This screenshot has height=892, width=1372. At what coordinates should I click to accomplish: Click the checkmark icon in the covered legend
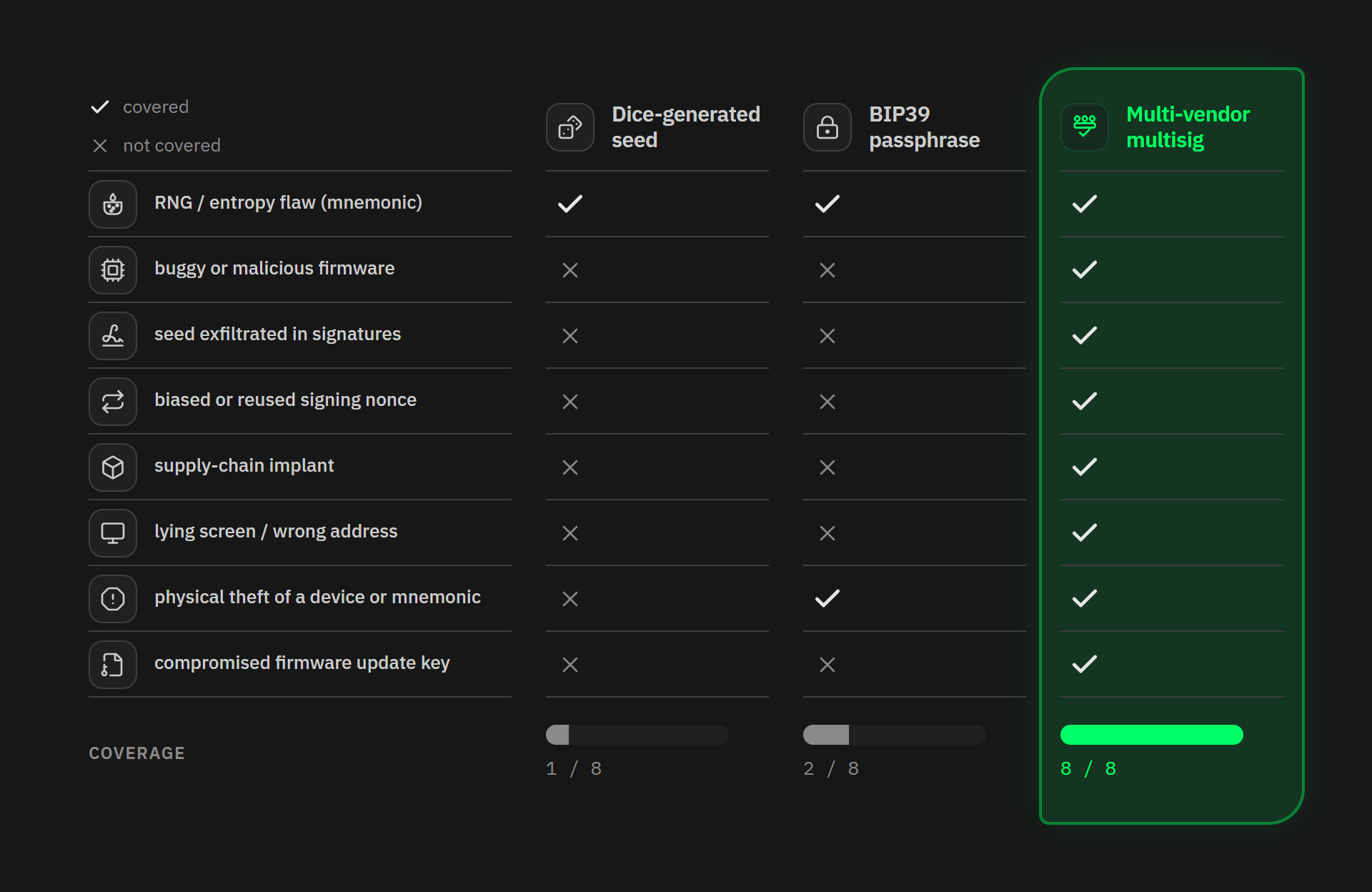click(x=100, y=107)
